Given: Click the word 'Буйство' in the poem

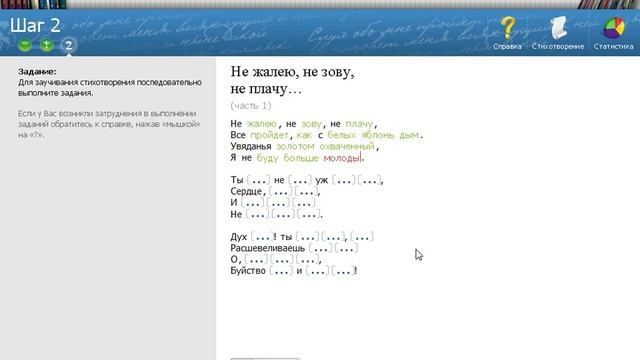Looking at the screenshot, I should [248, 271].
